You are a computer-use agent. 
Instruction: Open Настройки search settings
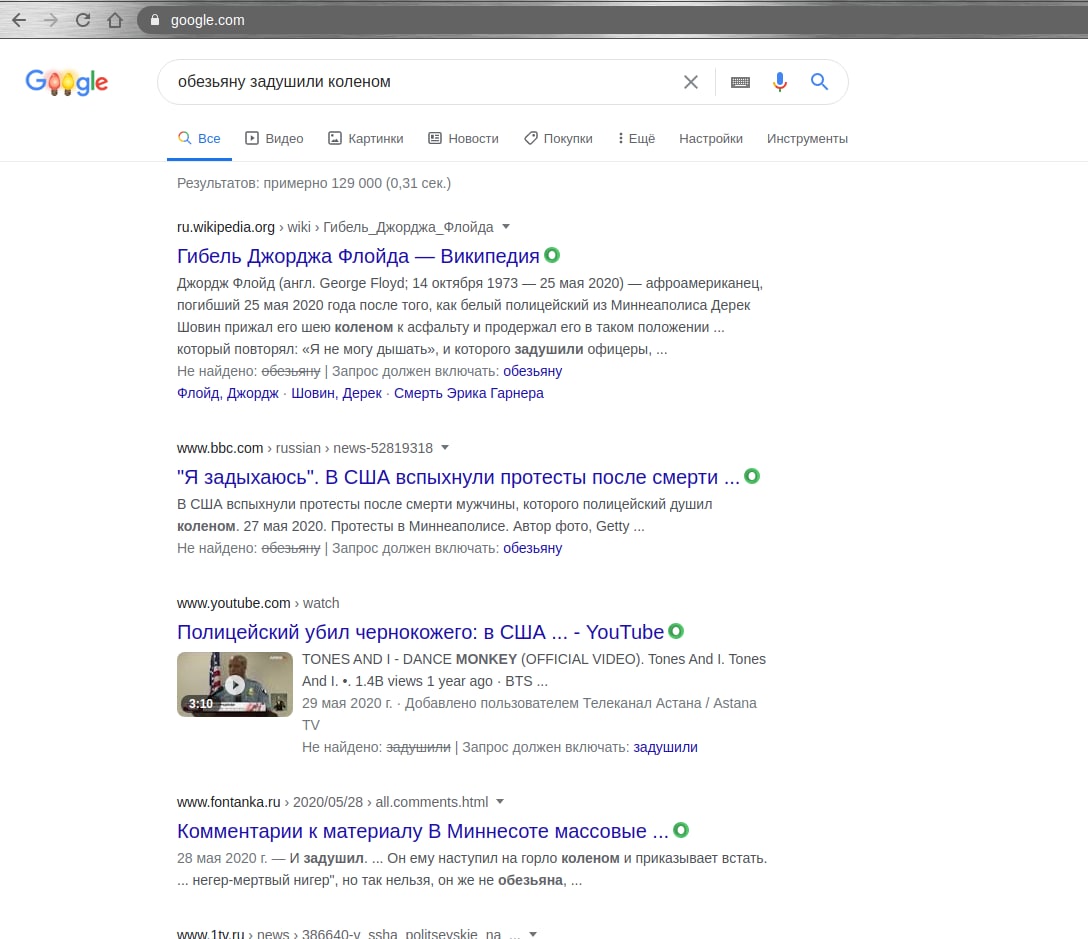point(711,139)
